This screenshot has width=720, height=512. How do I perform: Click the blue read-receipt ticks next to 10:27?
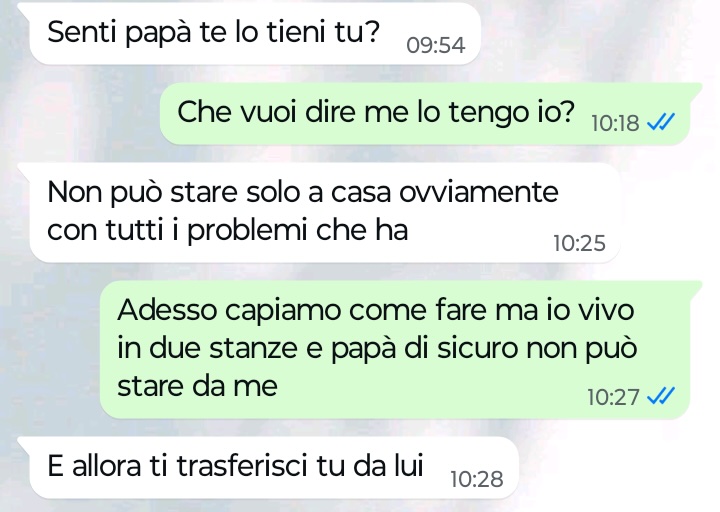tap(661, 396)
